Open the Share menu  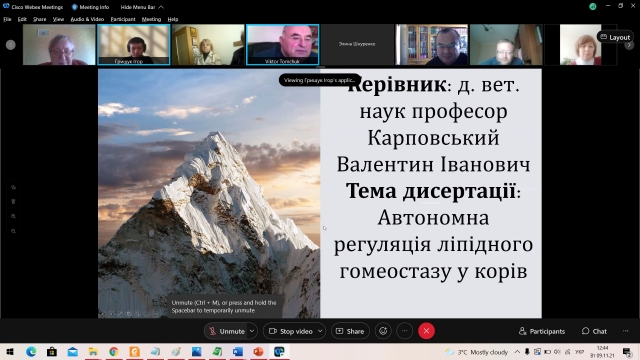click(x=40, y=19)
